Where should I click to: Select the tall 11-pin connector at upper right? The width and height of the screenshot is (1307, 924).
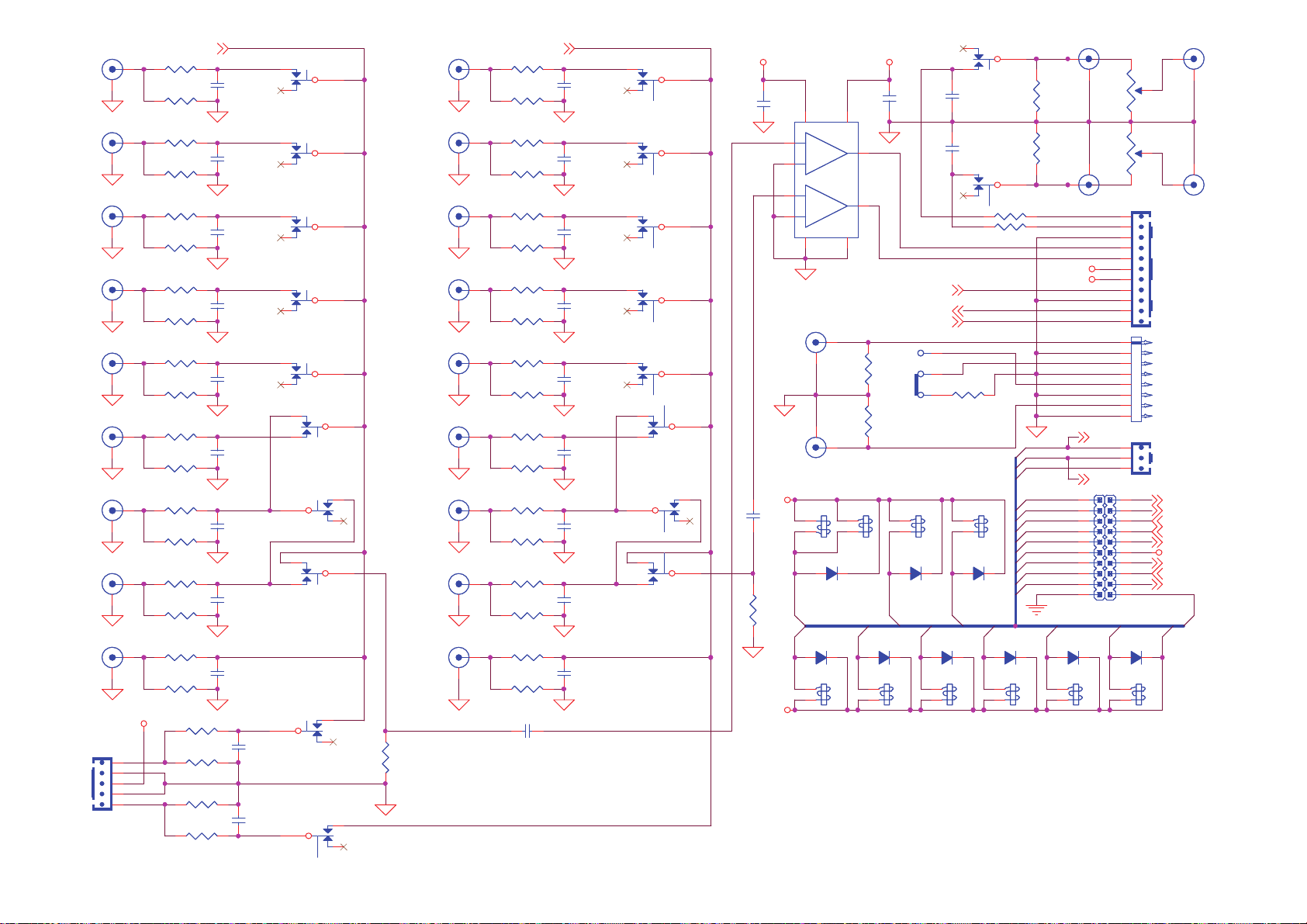point(1141,268)
